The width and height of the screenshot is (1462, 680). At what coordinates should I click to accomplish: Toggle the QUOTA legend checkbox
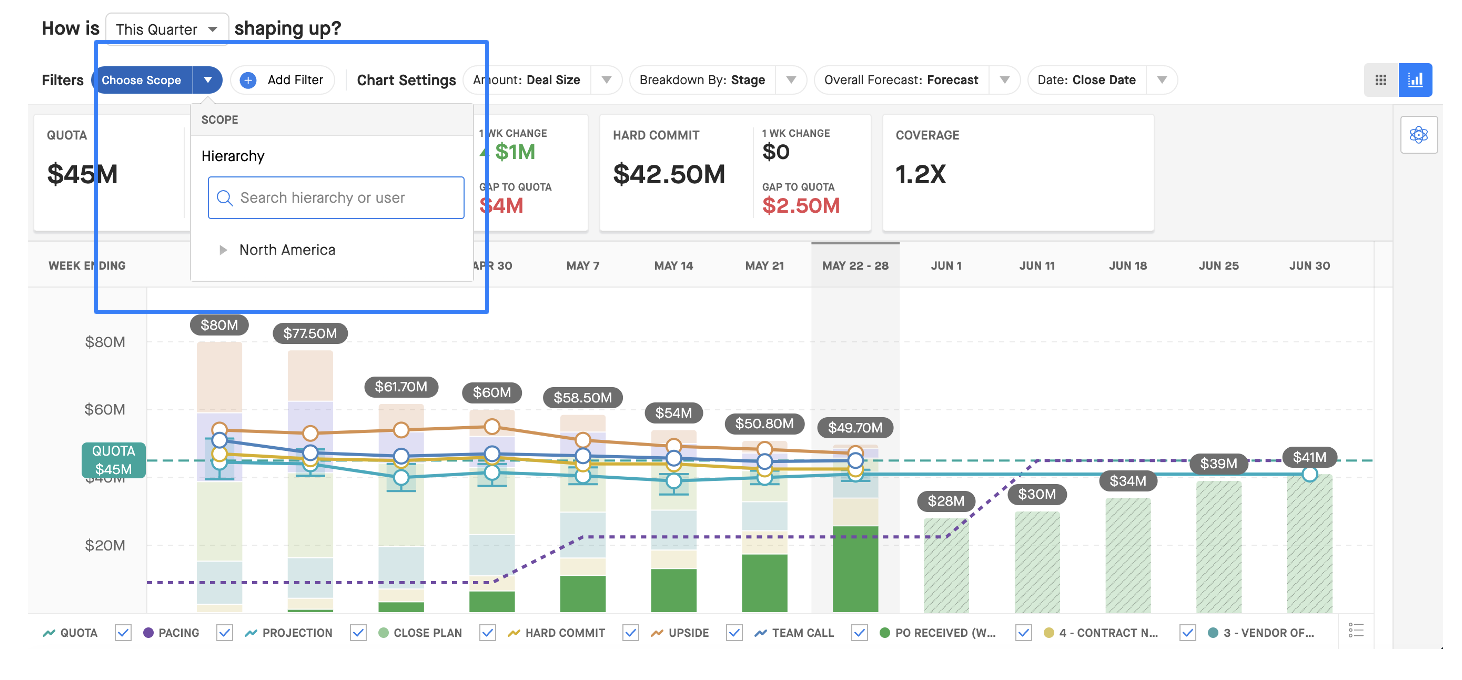pos(123,633)
